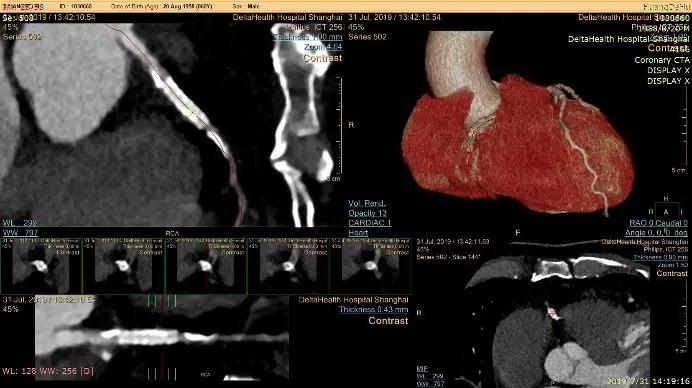
Task: Click the Zoom 1.53 label in axial view
Action: [x=673, y=265]
